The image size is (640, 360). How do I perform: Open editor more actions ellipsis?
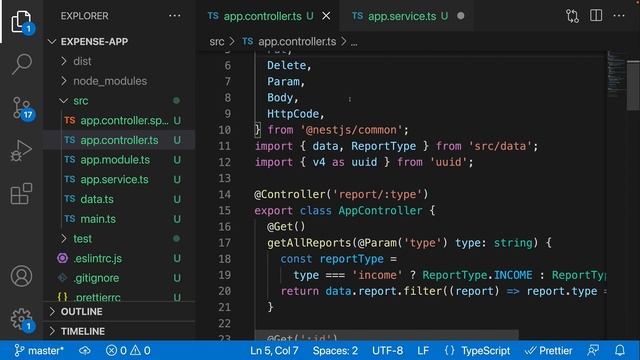[x=619, y=16]
